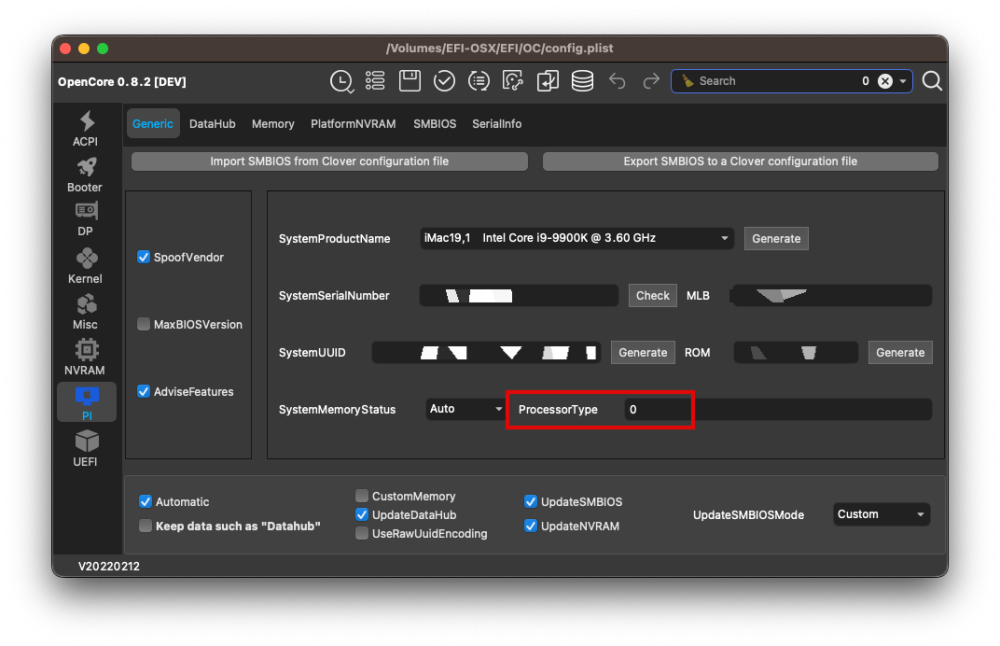Click Generate next to SystemProductName
The width and height of the screenshot is (1000, 646).
point(776,239)
